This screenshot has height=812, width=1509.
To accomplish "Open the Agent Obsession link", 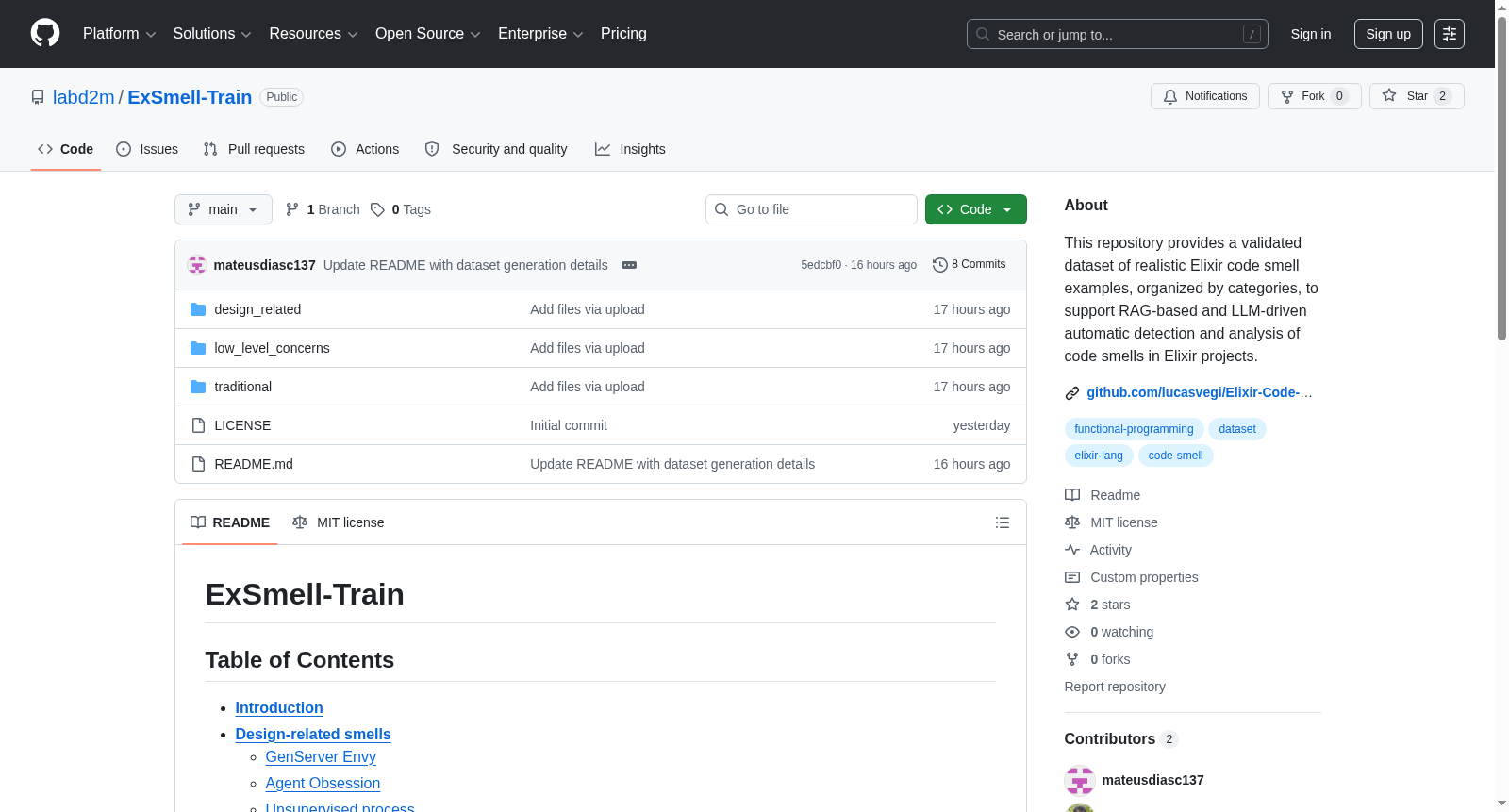I will pos(323,784).
